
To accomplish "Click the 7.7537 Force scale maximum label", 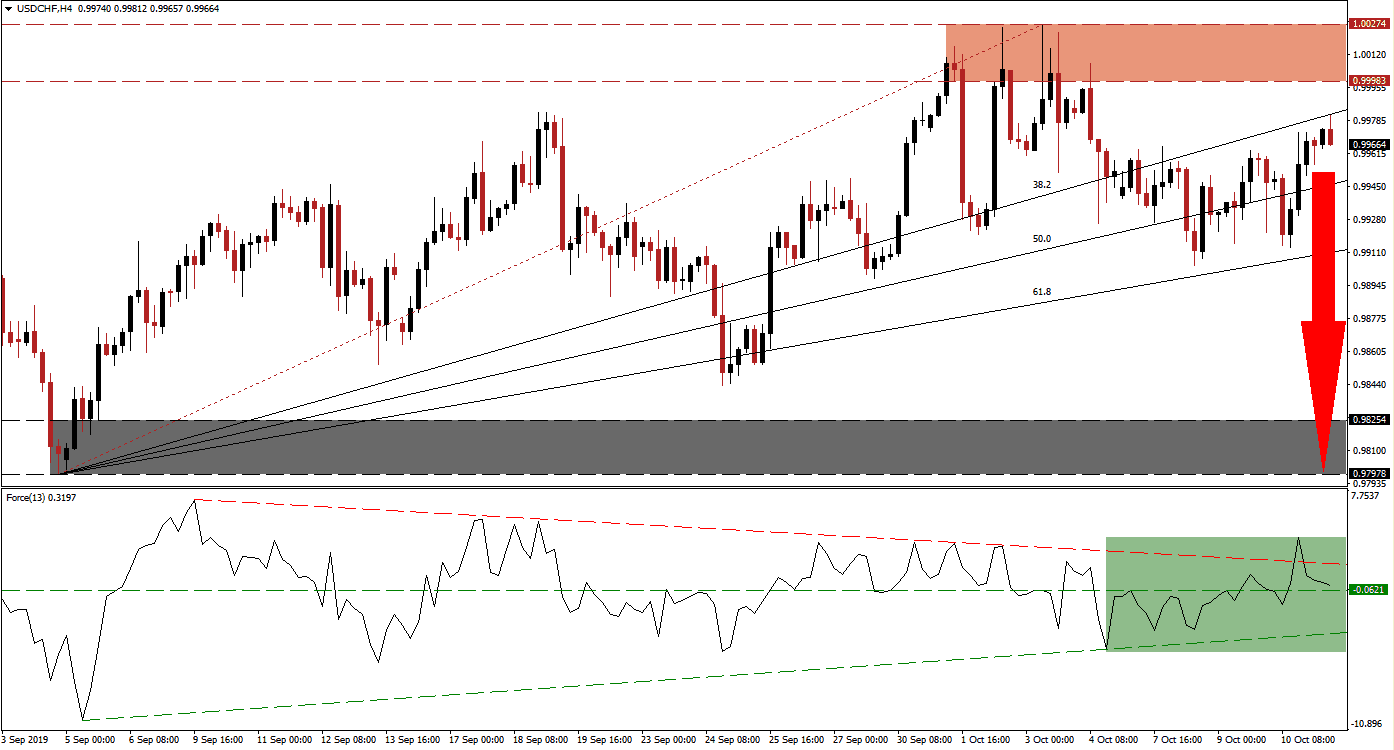I will click(1368, 495).
